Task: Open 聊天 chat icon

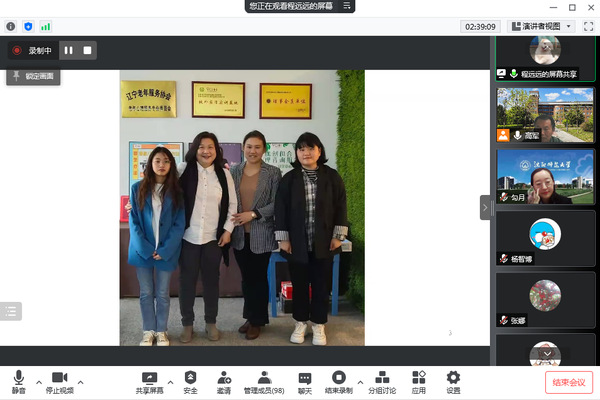Action: [x=305, y=382]
